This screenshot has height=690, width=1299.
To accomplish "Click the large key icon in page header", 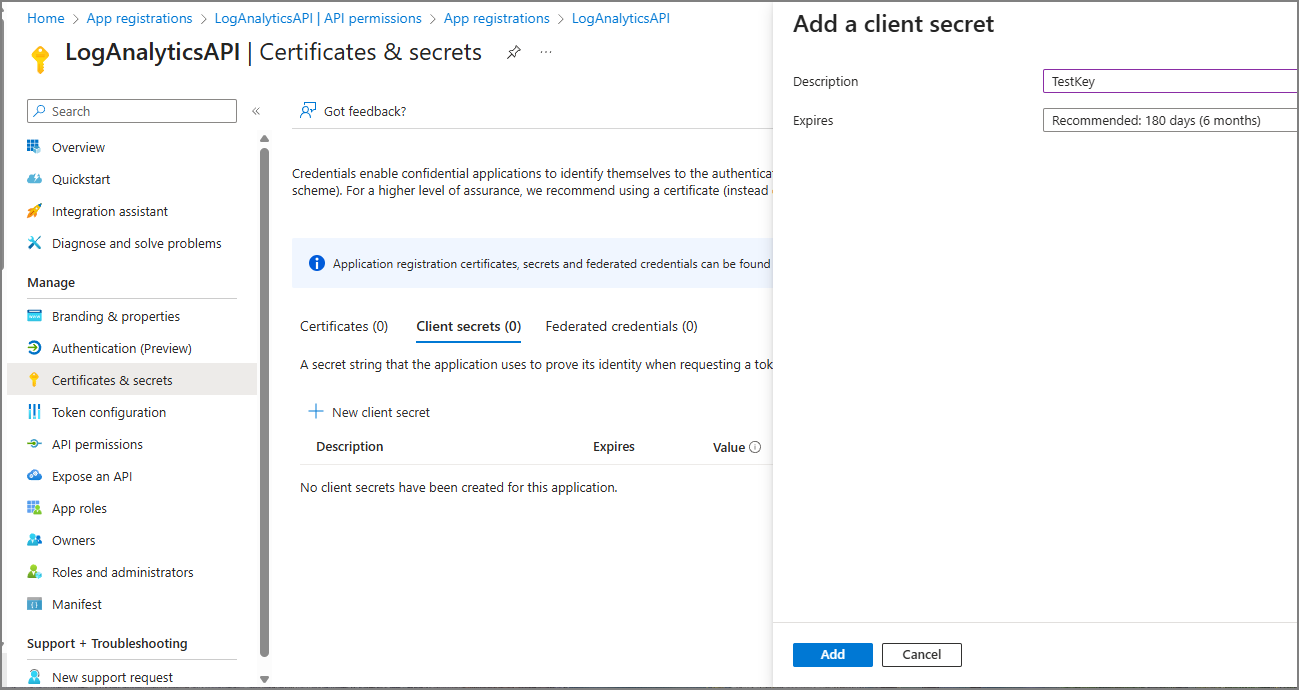I will [40, 59].
